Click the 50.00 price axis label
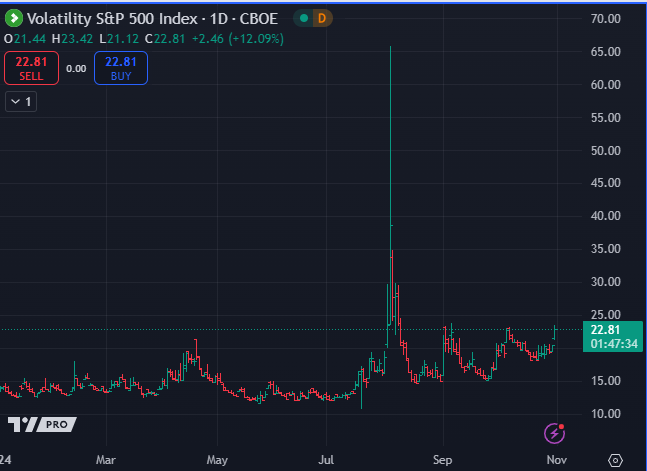The height and width of the screenshot is (471, 647). 606,151
